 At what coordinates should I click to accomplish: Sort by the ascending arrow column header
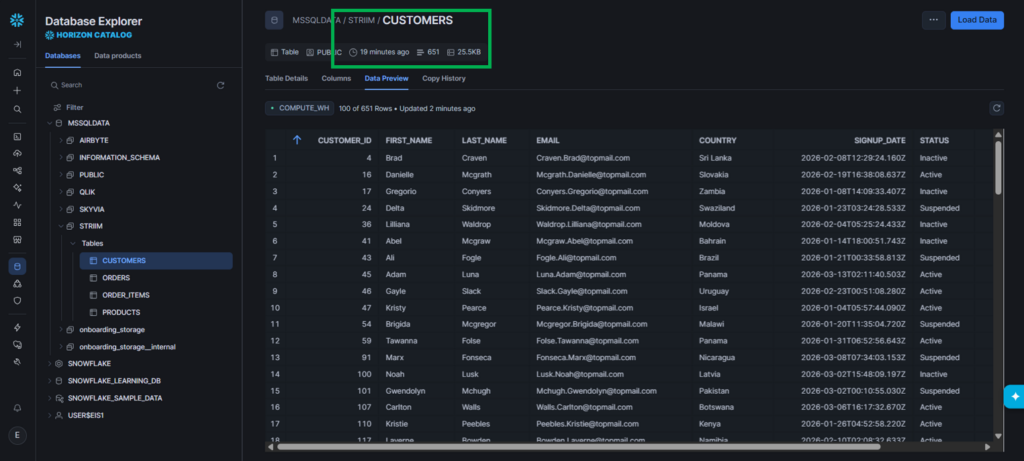click(297, 140)
